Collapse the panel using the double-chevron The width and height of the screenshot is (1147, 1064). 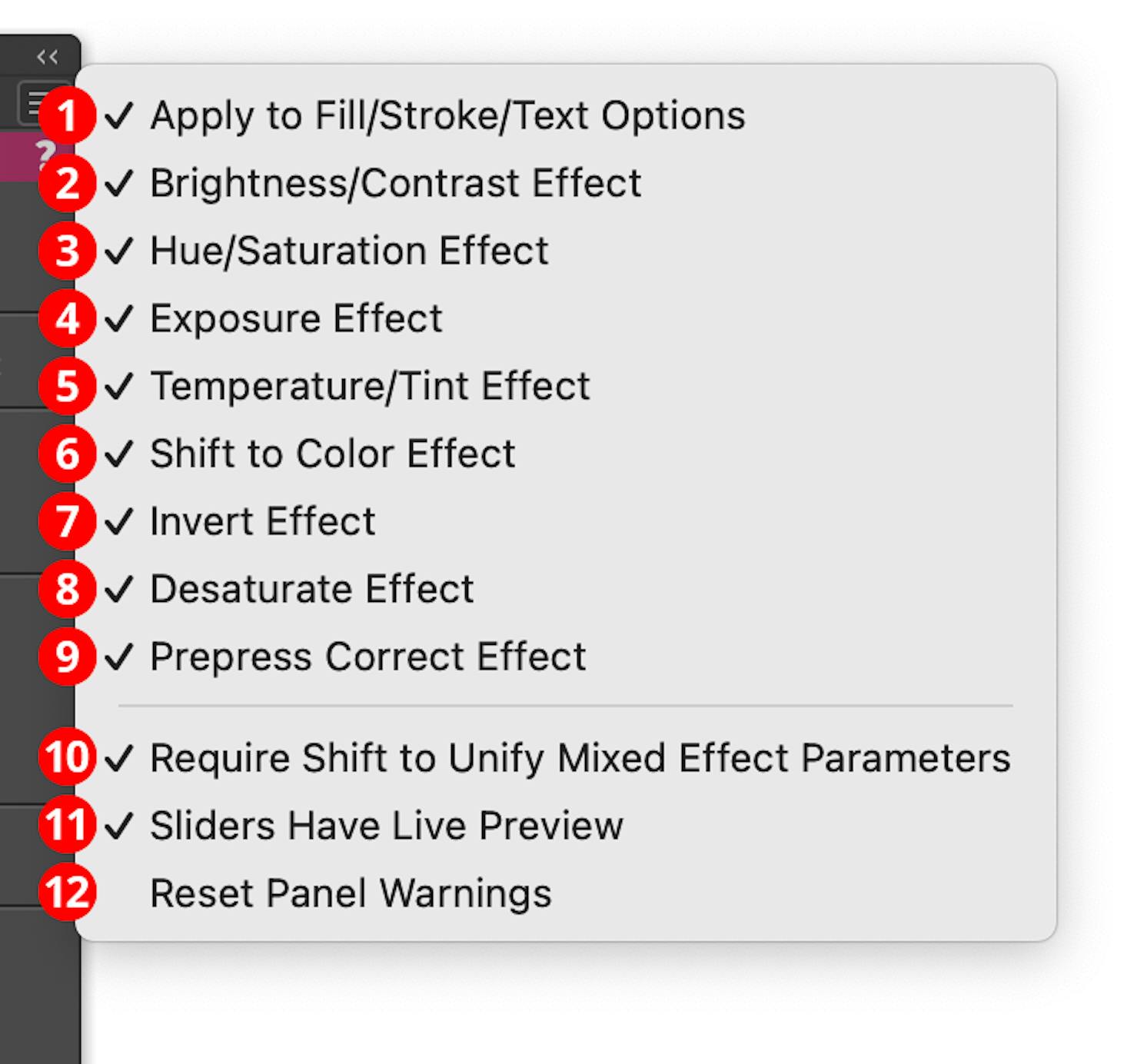48,55
